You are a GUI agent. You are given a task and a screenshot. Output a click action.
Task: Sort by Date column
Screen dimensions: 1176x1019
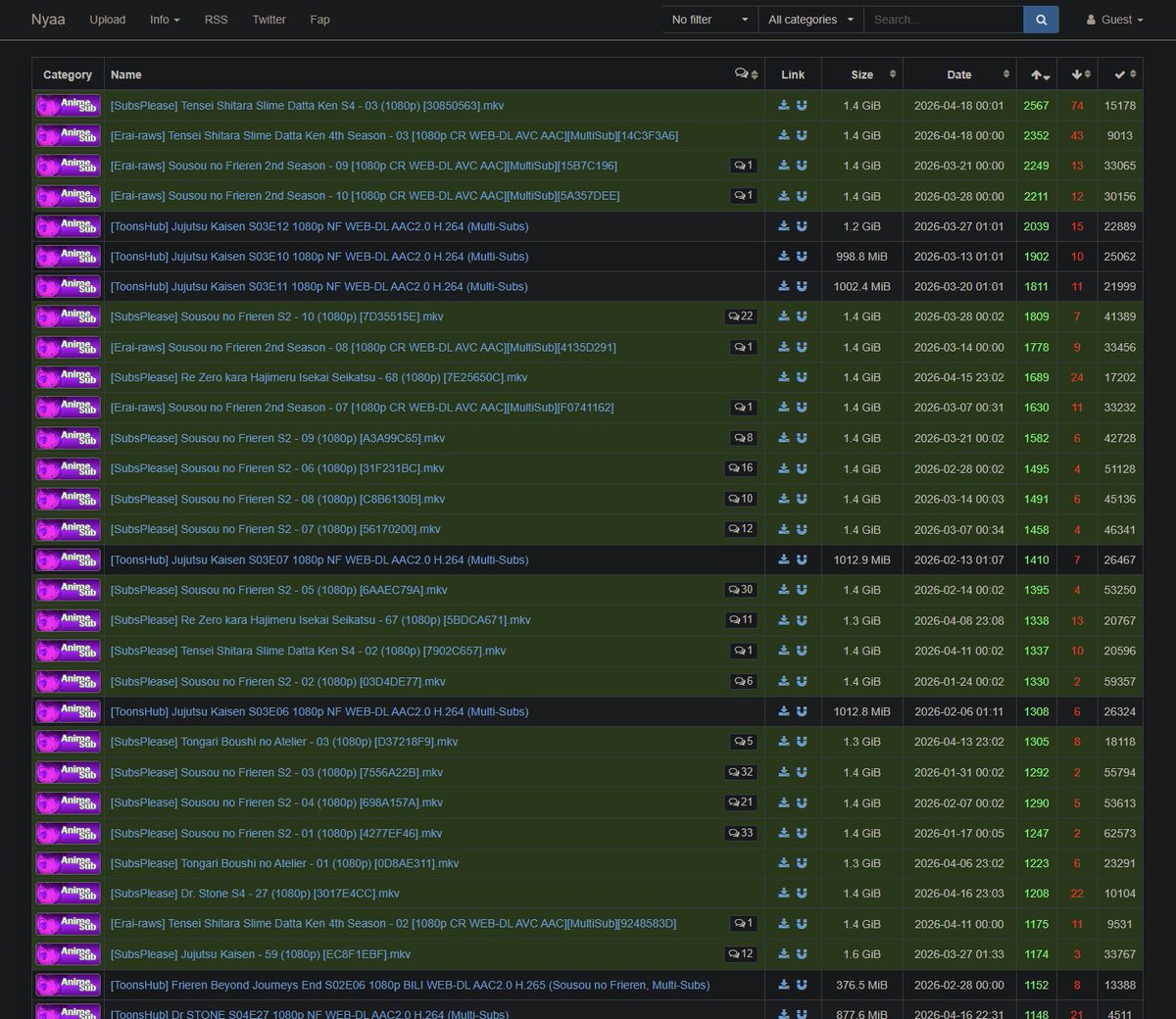959,74
